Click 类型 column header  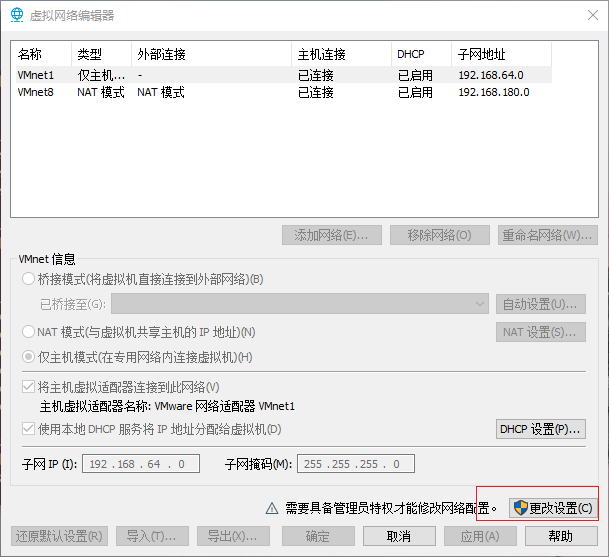(102, 54)
